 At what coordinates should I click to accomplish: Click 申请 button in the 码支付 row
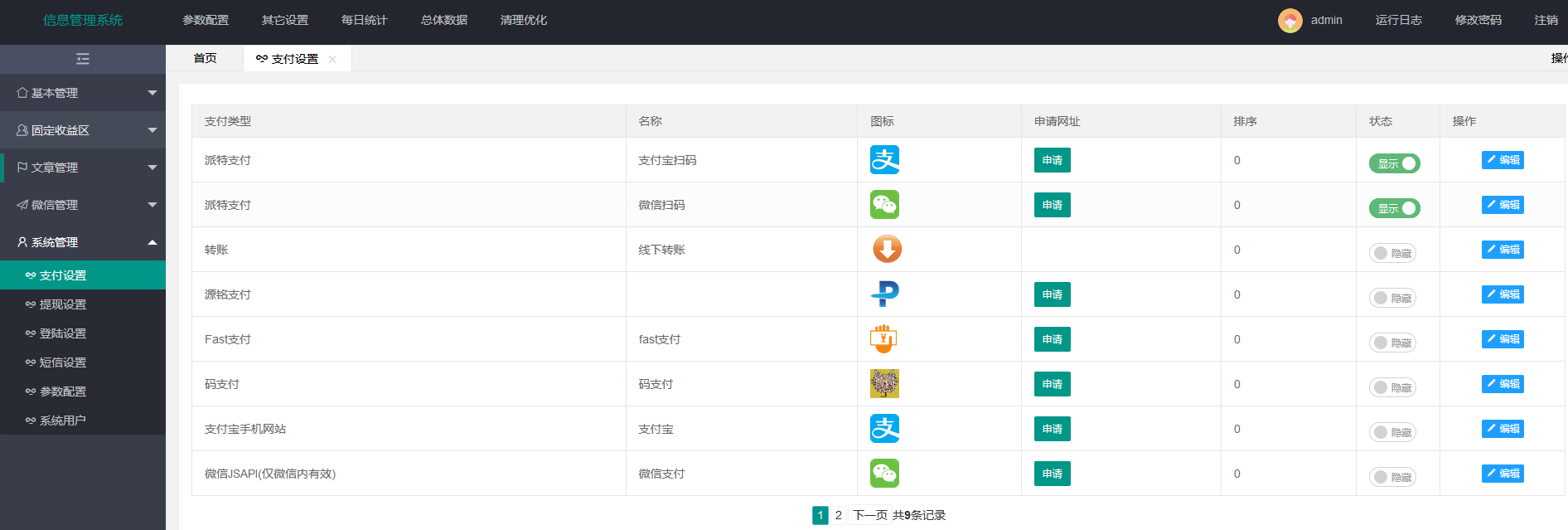coord(1052,384)
